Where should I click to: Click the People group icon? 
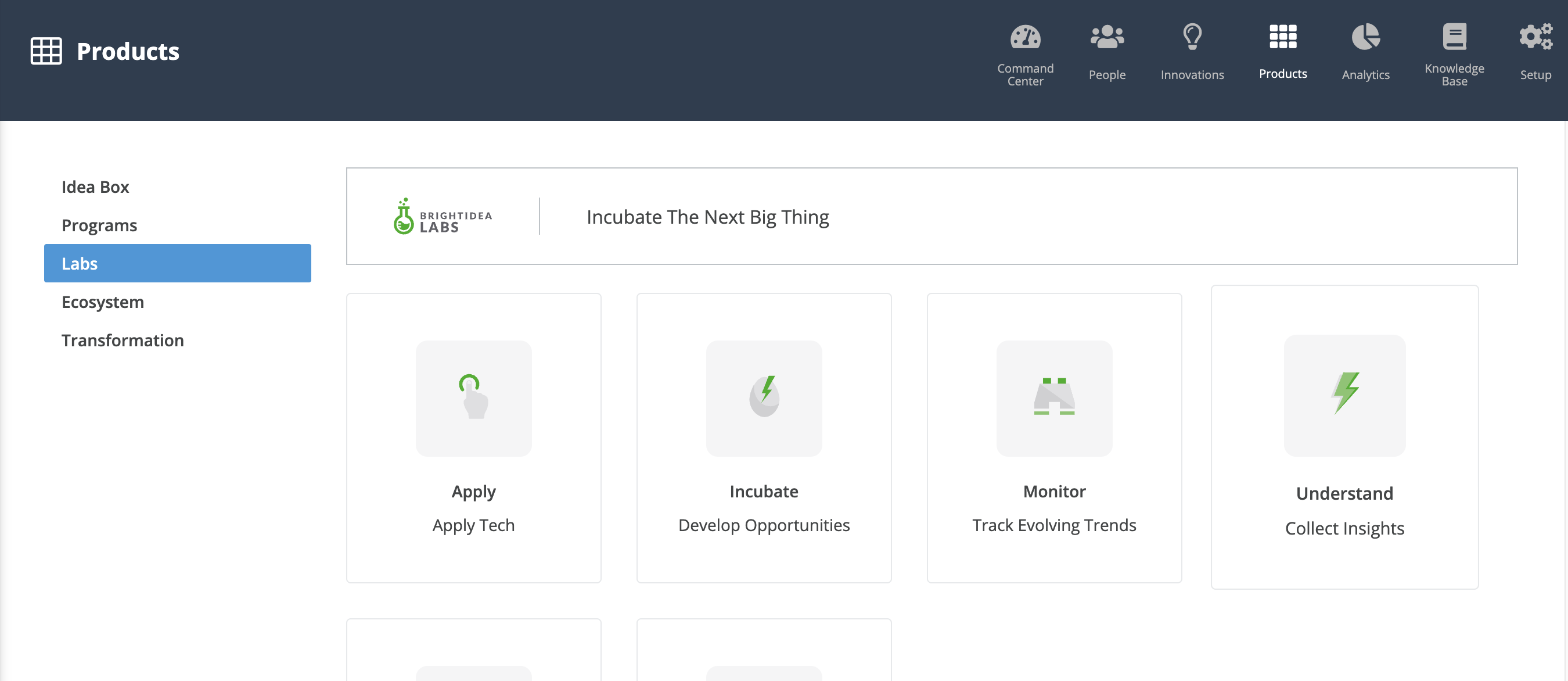[x=1107, y=37]
